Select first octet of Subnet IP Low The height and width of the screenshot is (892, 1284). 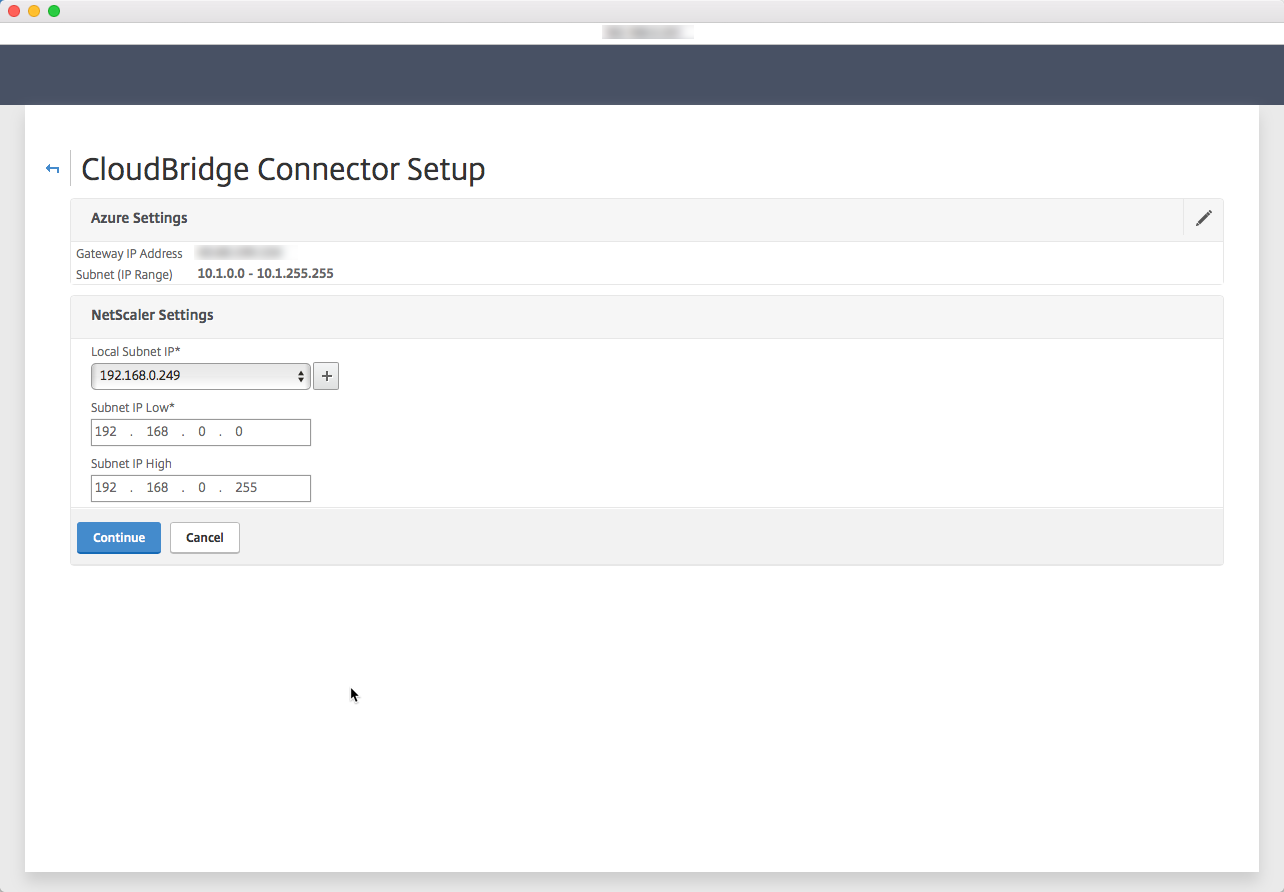tap(106, 432)
